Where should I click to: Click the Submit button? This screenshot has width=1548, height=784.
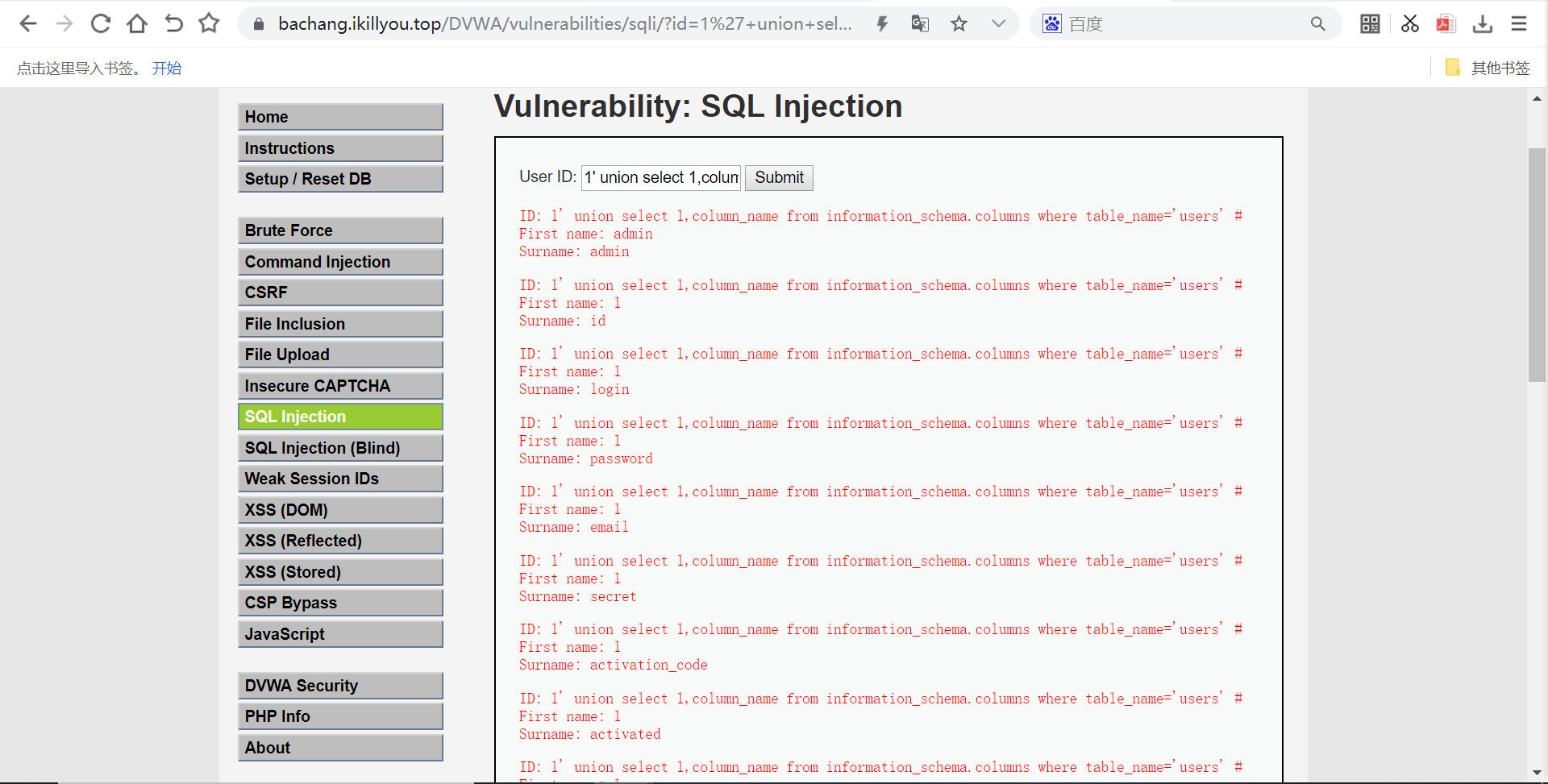pos(779,177)
